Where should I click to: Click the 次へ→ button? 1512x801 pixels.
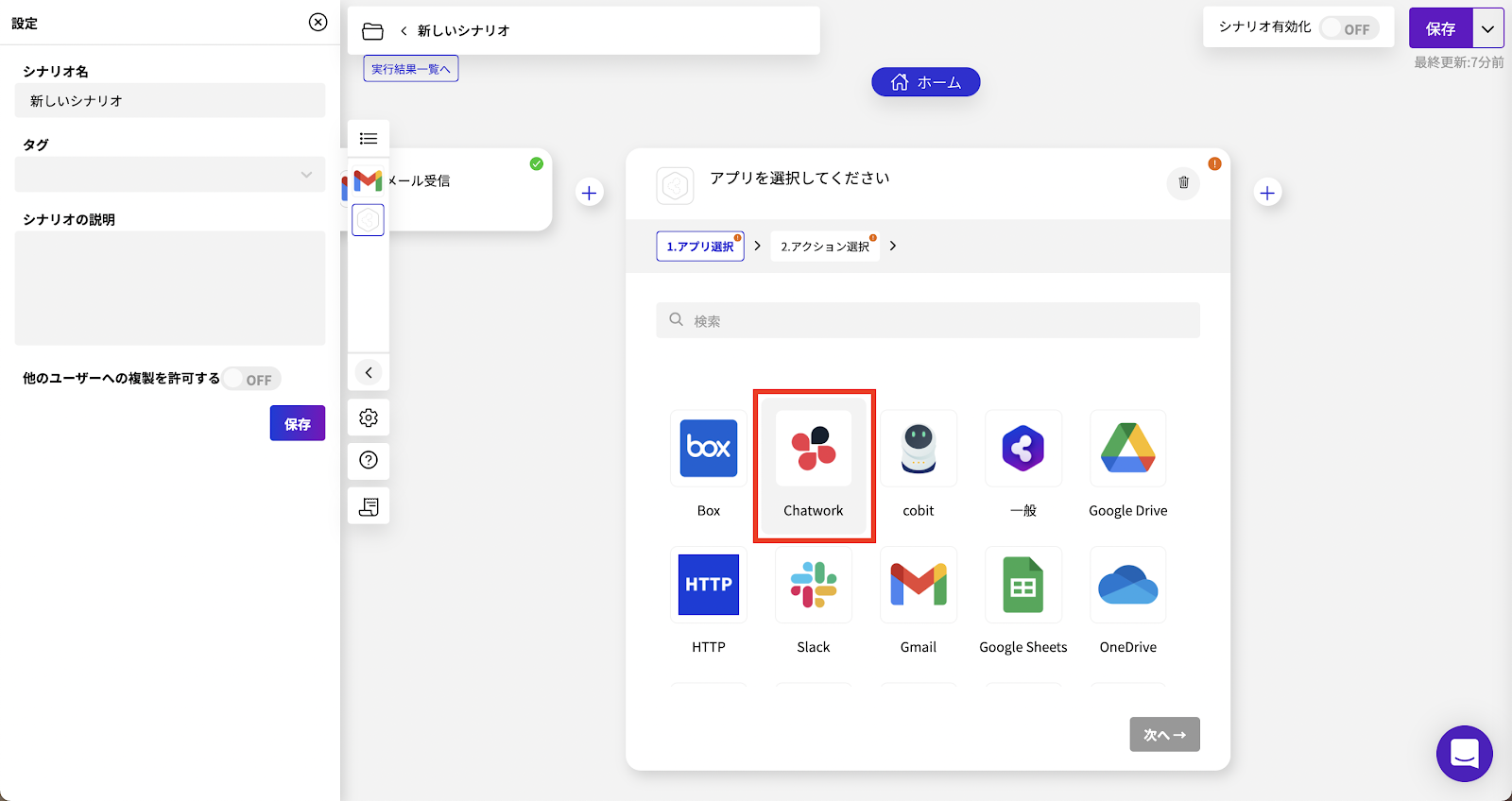[x=1165, y=734]
